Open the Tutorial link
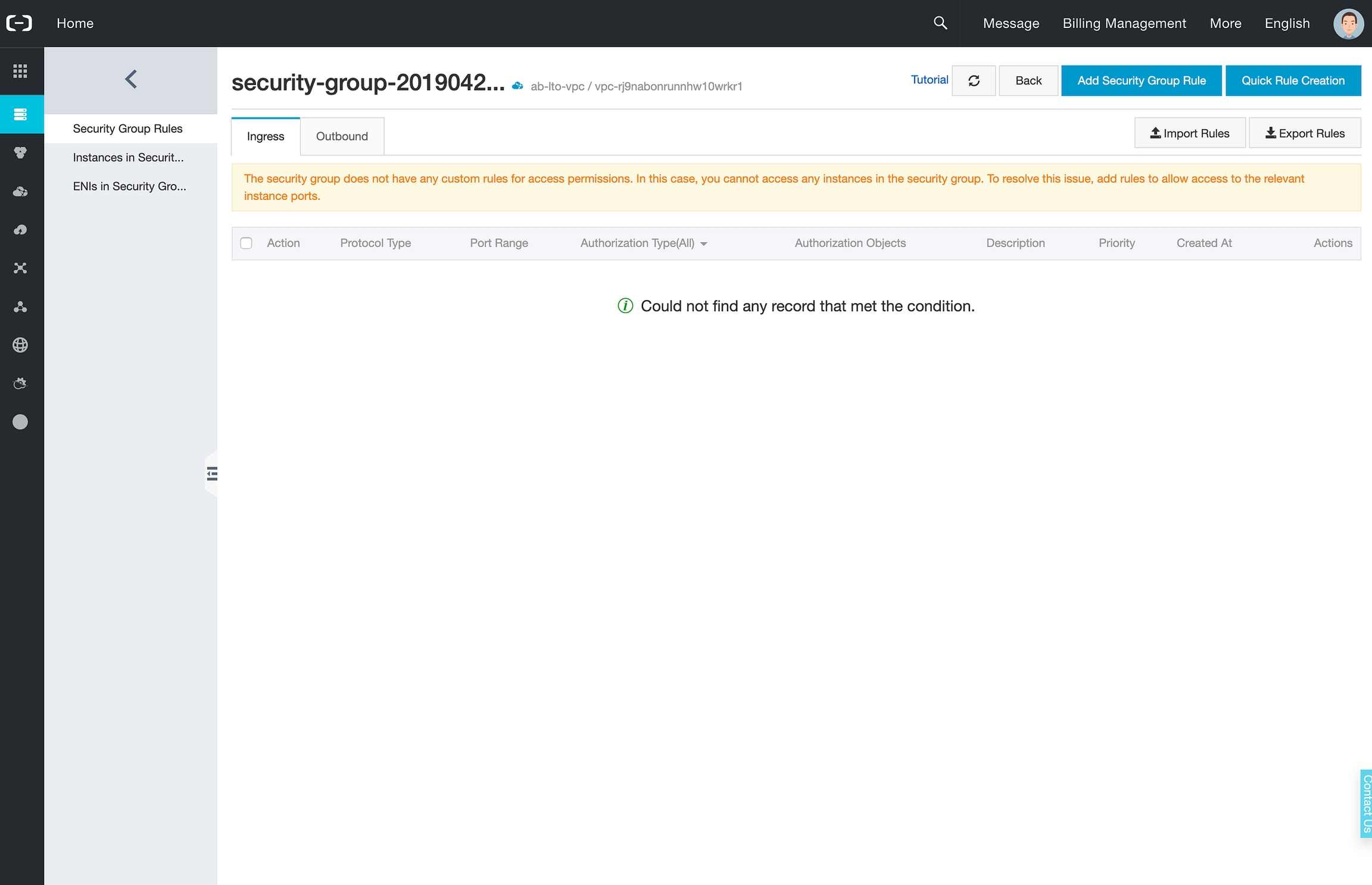This screenshot has height=885, width=1372. [x=930, y=80]
